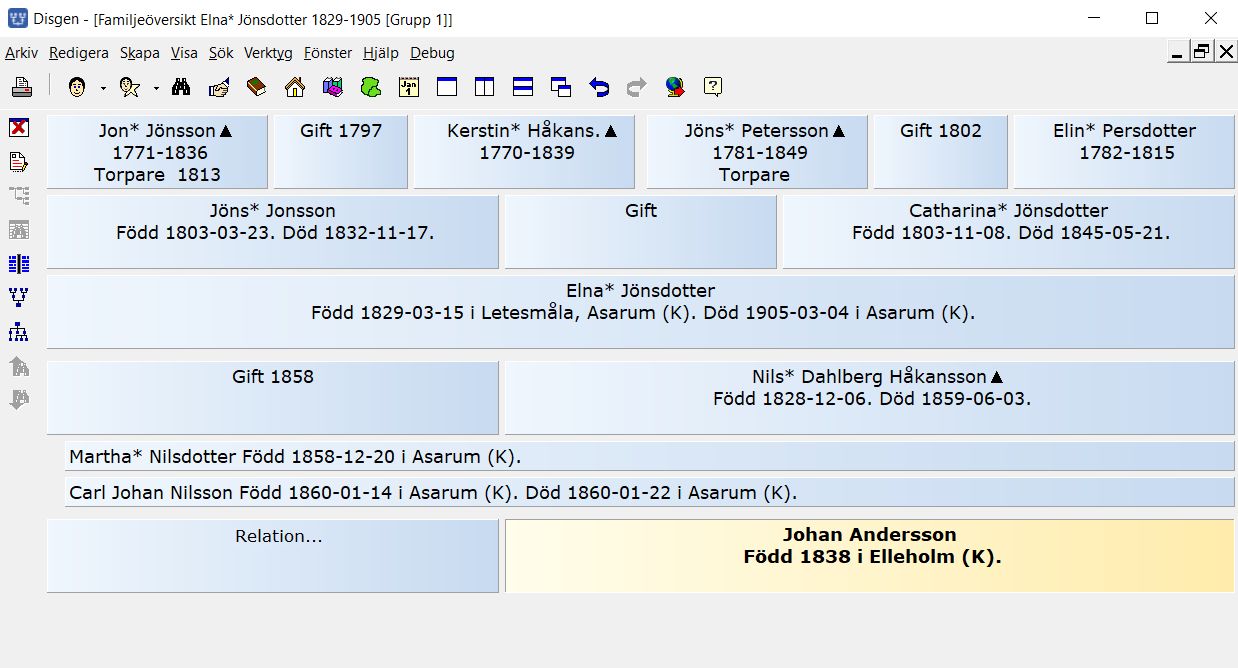Restore the inner document window
This screenshot has width=1238, height=668.
tap(1201, 52)
